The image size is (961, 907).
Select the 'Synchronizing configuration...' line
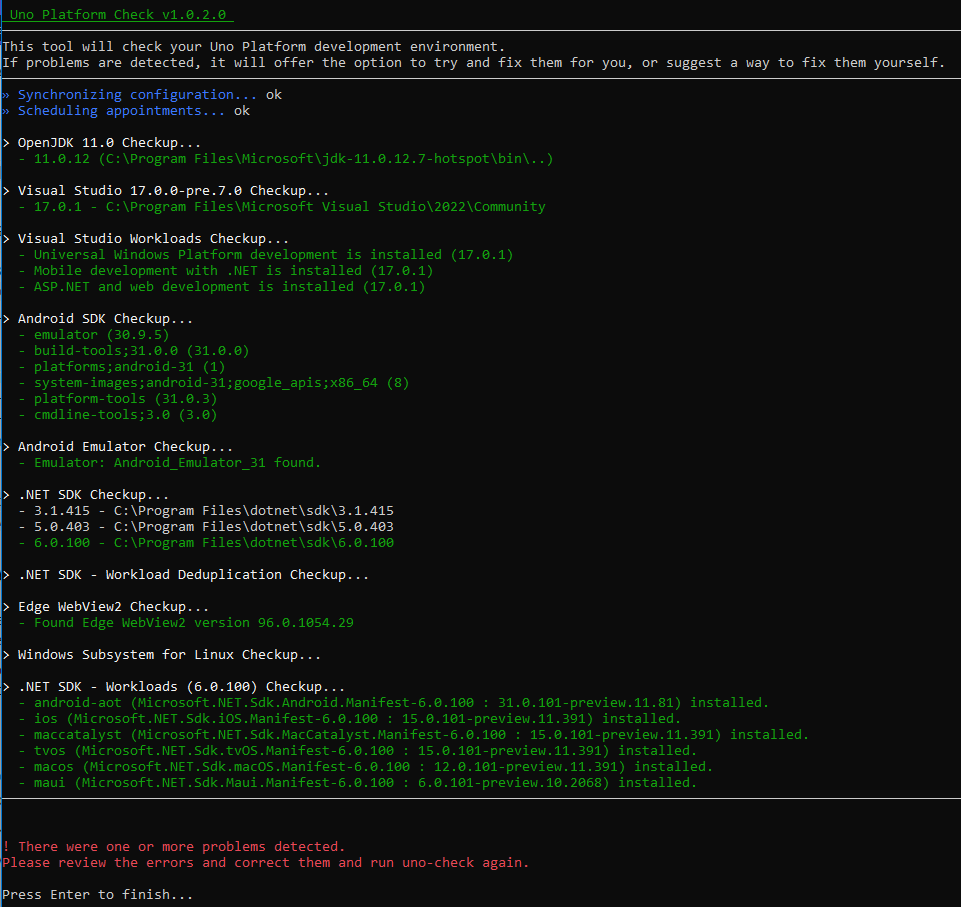(142, 94)
